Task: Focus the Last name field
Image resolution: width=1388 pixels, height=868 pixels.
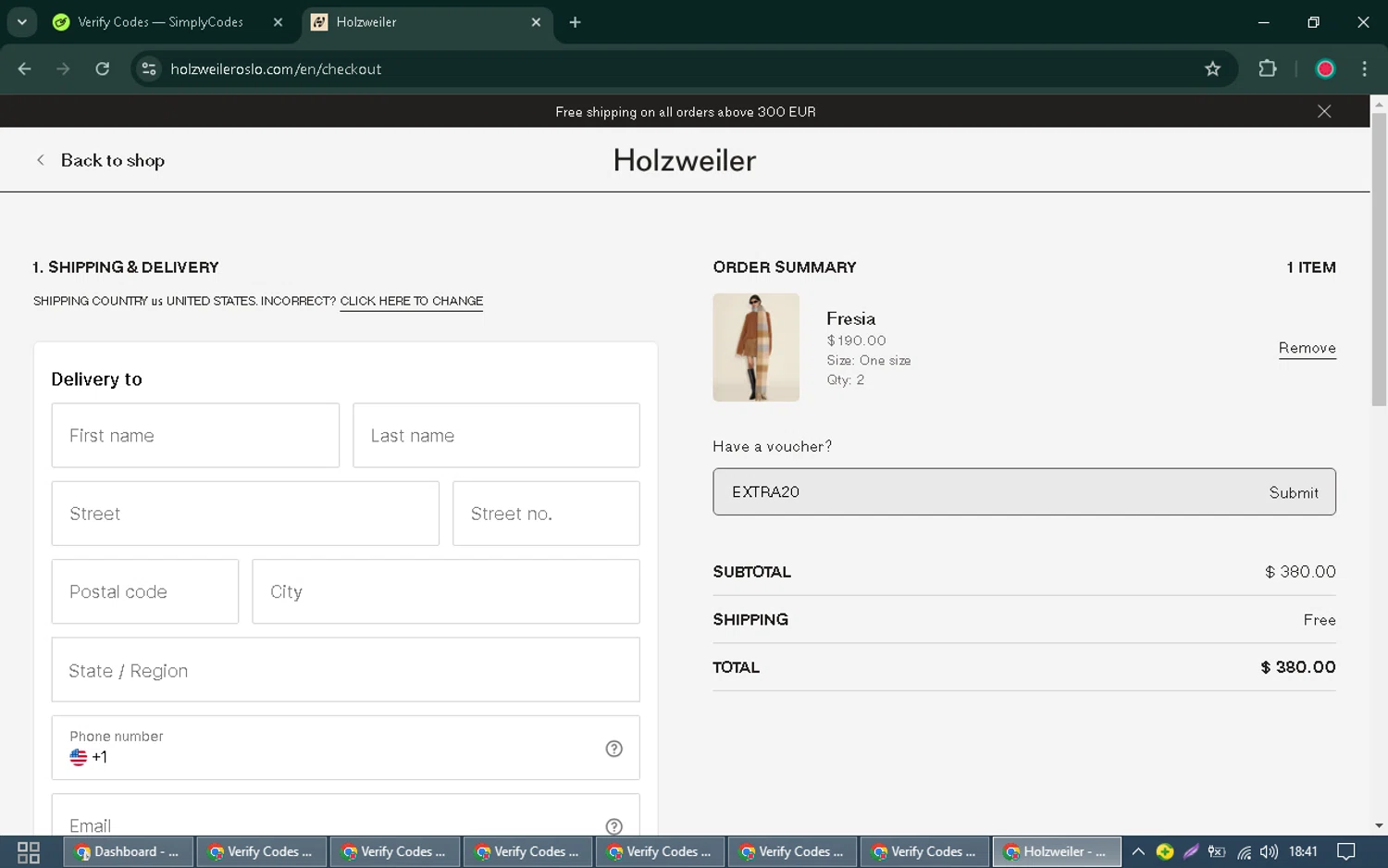Action: 496,435
